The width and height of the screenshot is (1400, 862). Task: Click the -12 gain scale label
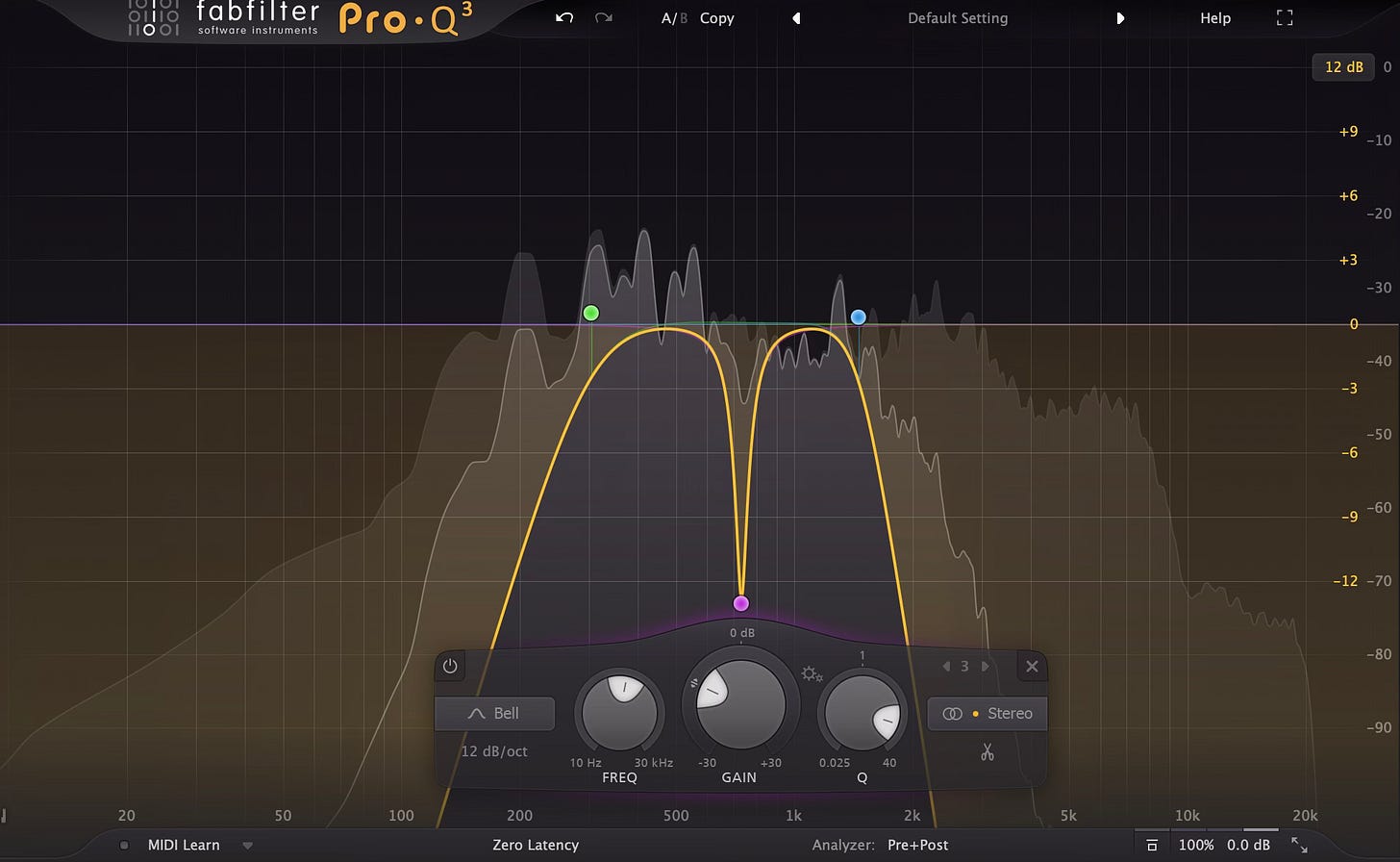coord(1345,580)
